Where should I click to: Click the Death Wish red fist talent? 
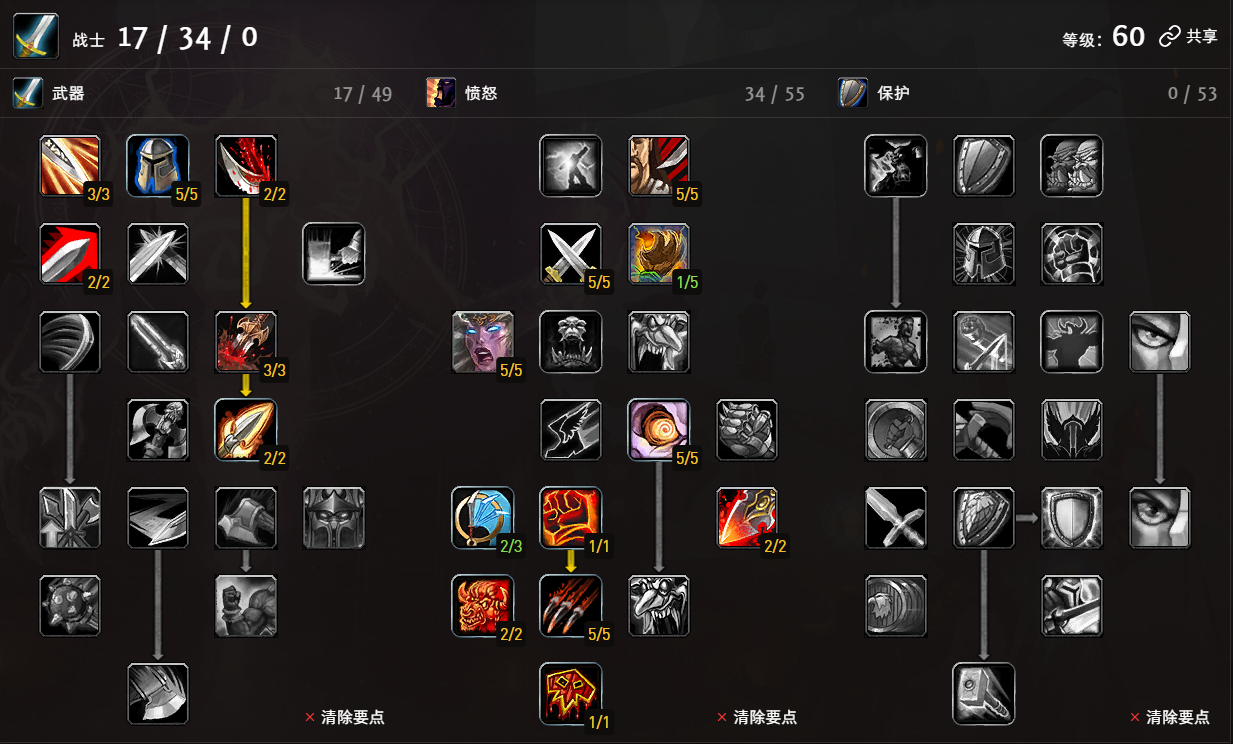coord(571,517)
